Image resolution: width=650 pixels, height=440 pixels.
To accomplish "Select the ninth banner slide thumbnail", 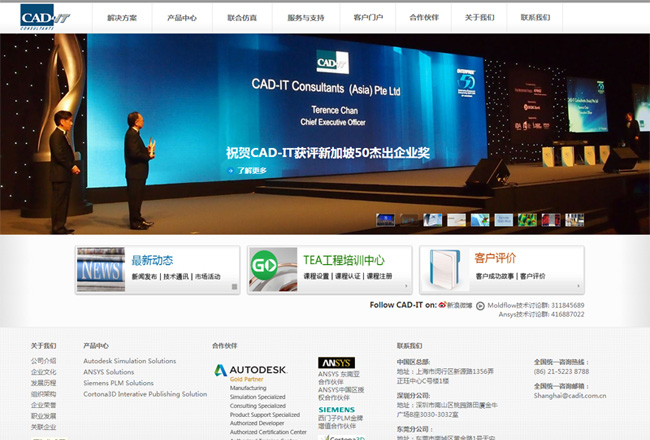I will [x=575, y=220].
